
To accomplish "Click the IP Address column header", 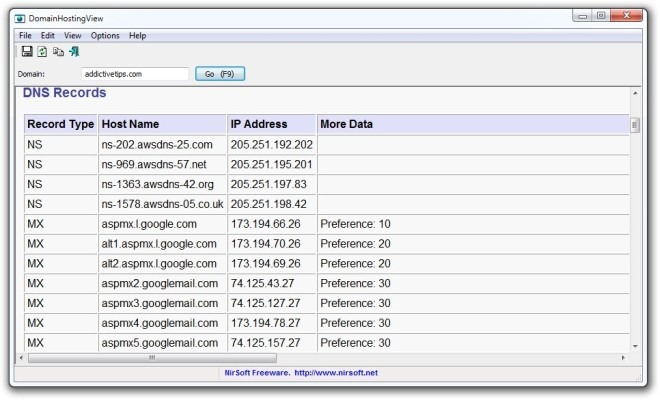I will [x=271, y=124].
